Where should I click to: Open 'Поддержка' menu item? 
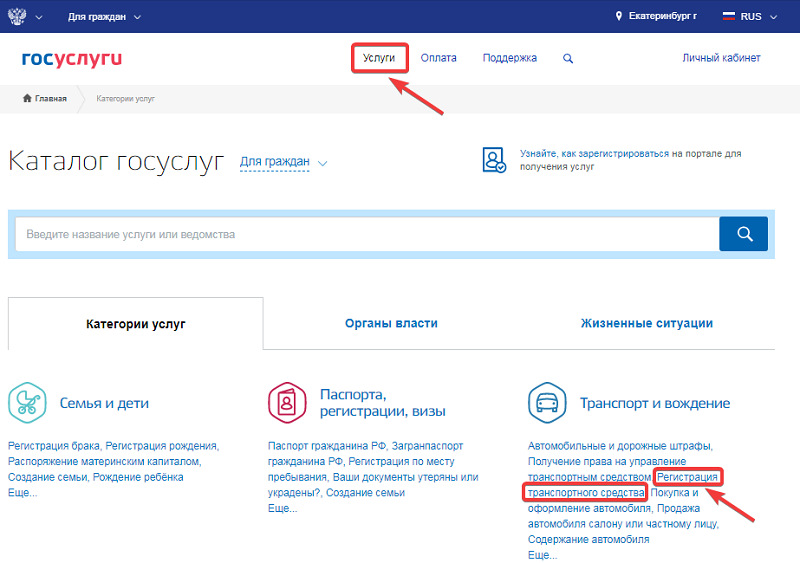(x=510, y=58)
